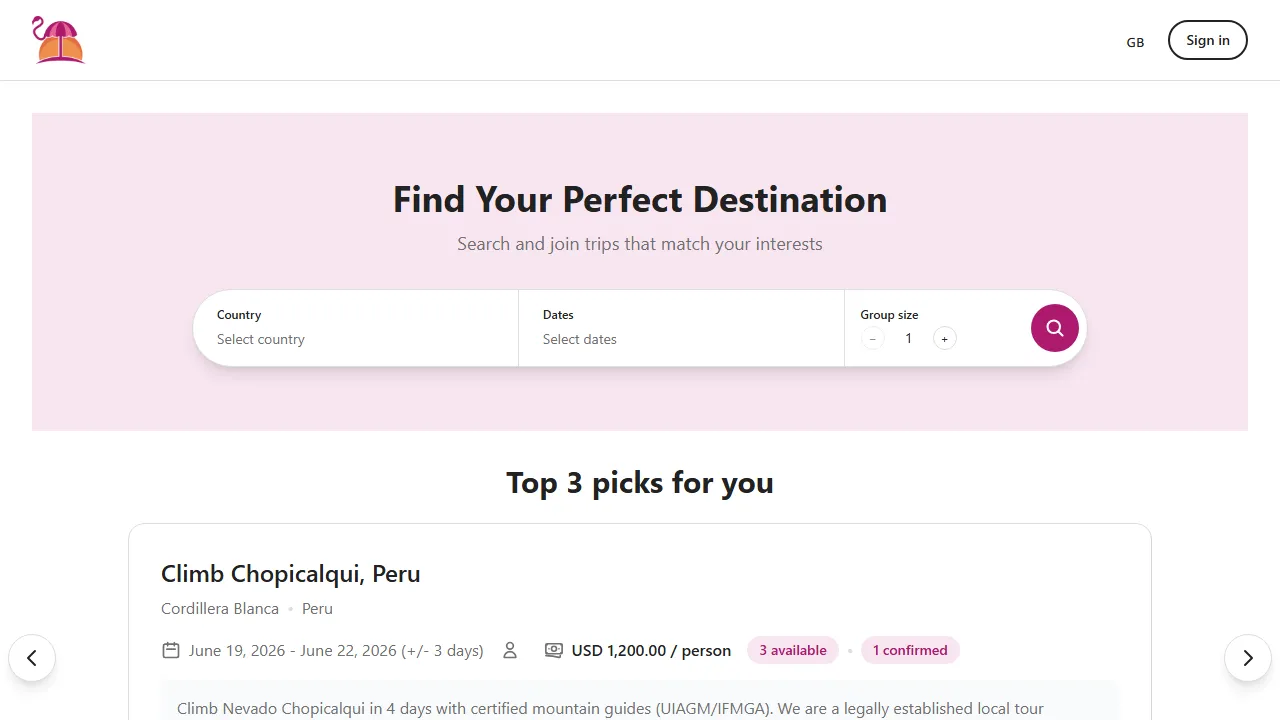Click the 3 available badge
The width and height of the screenshot is (1280, 720).
792,650
